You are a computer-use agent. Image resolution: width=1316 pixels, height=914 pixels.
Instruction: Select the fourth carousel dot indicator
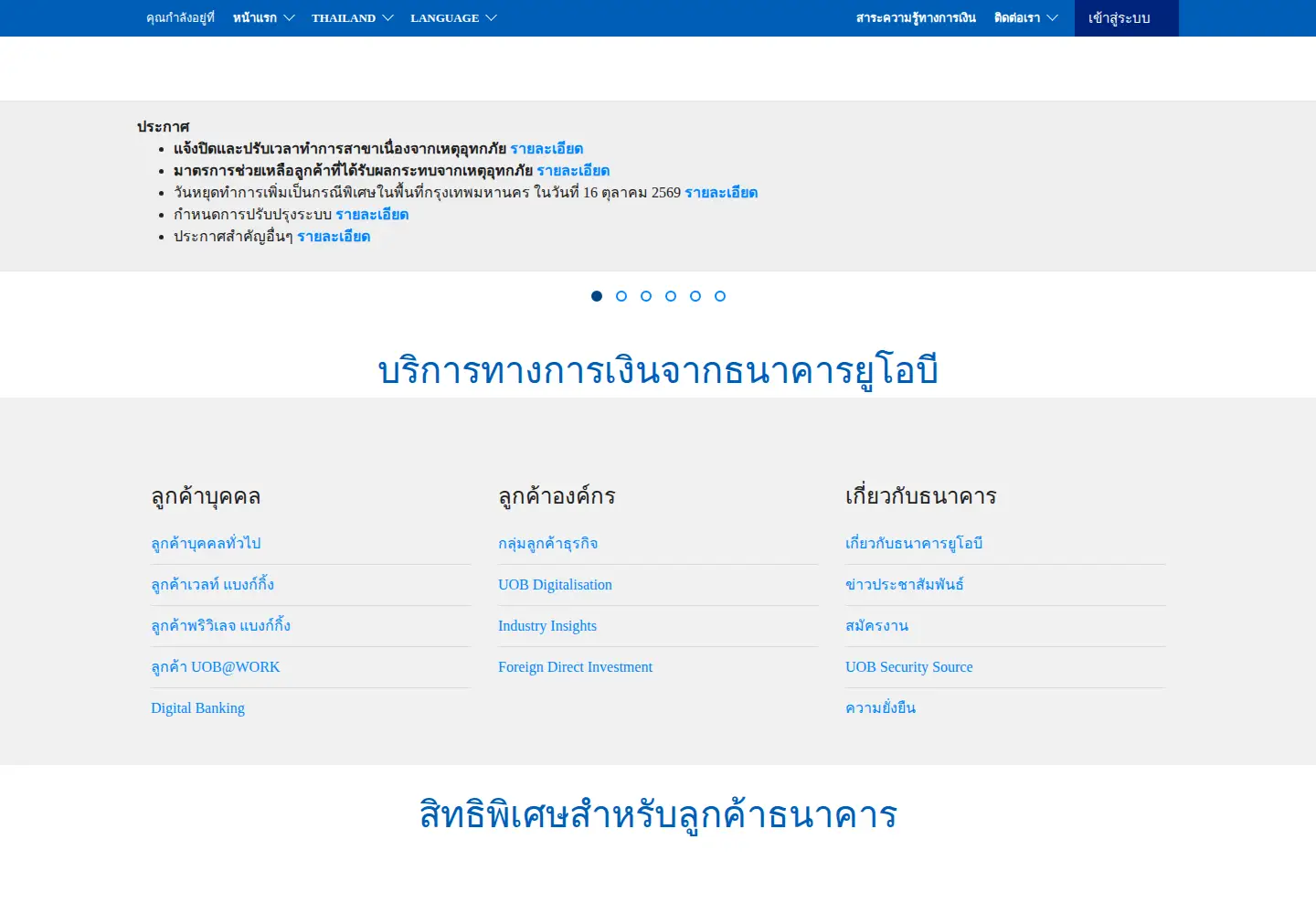[x=671, y=296]
